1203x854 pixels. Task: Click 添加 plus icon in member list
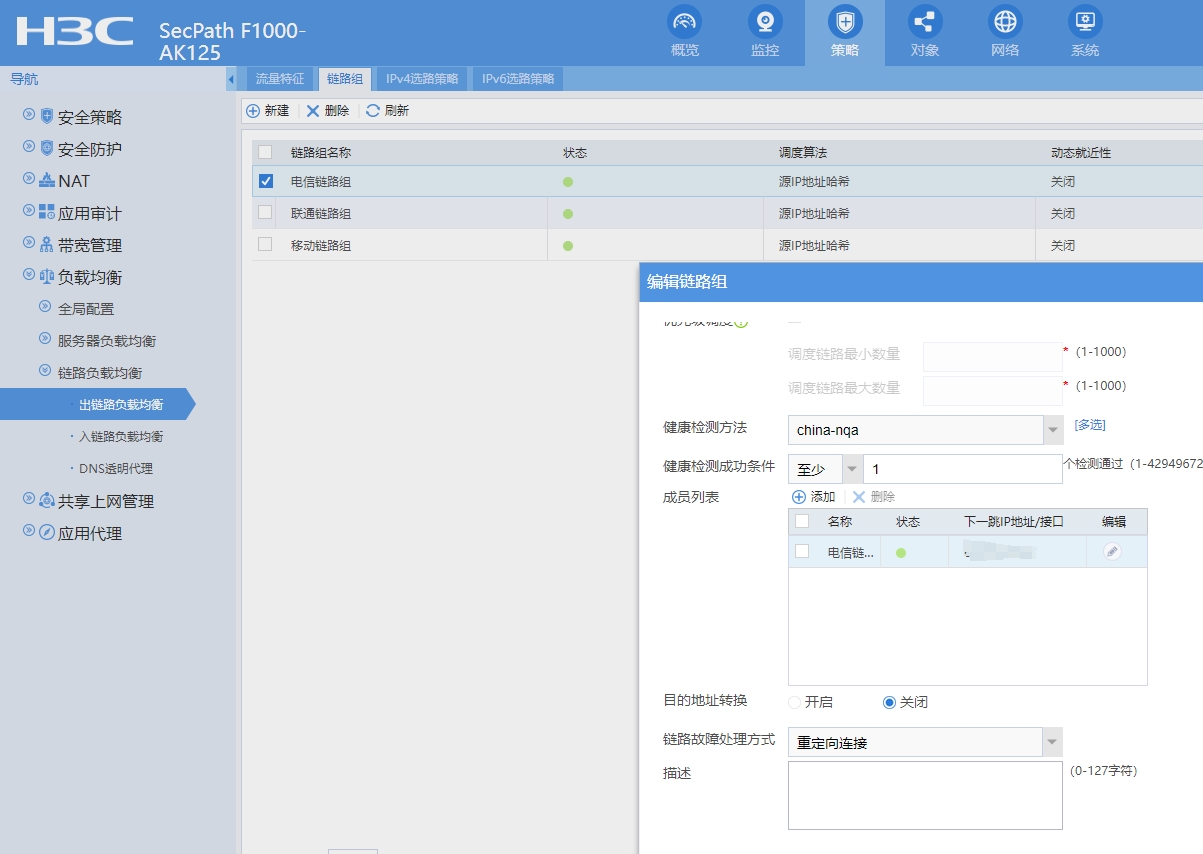click(x=799, y=497)
